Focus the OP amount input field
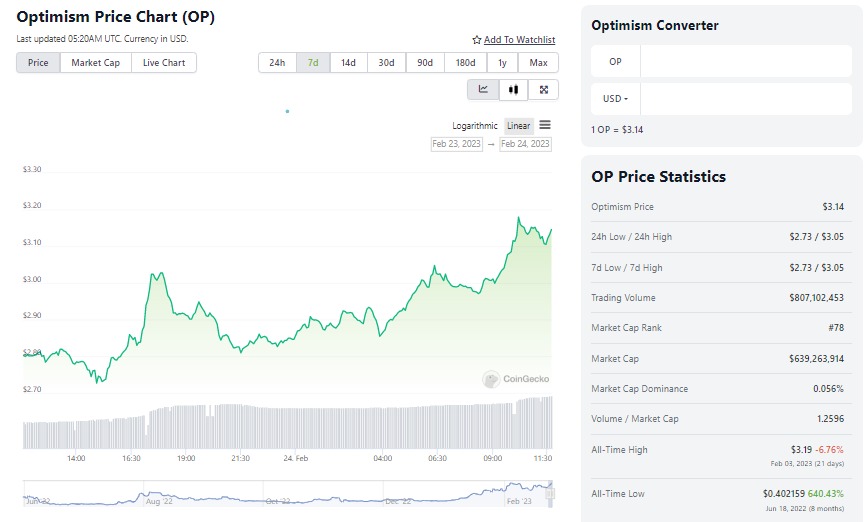This screenshot has height=522, width=868. pos(746,61)
